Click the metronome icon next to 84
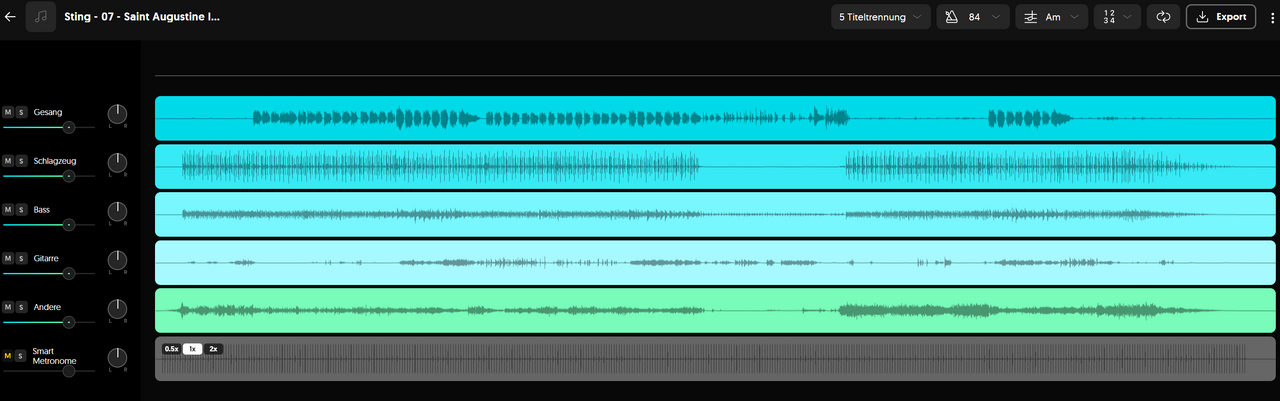The height and width of the screenshot is (401, 1280). [951, 17]
